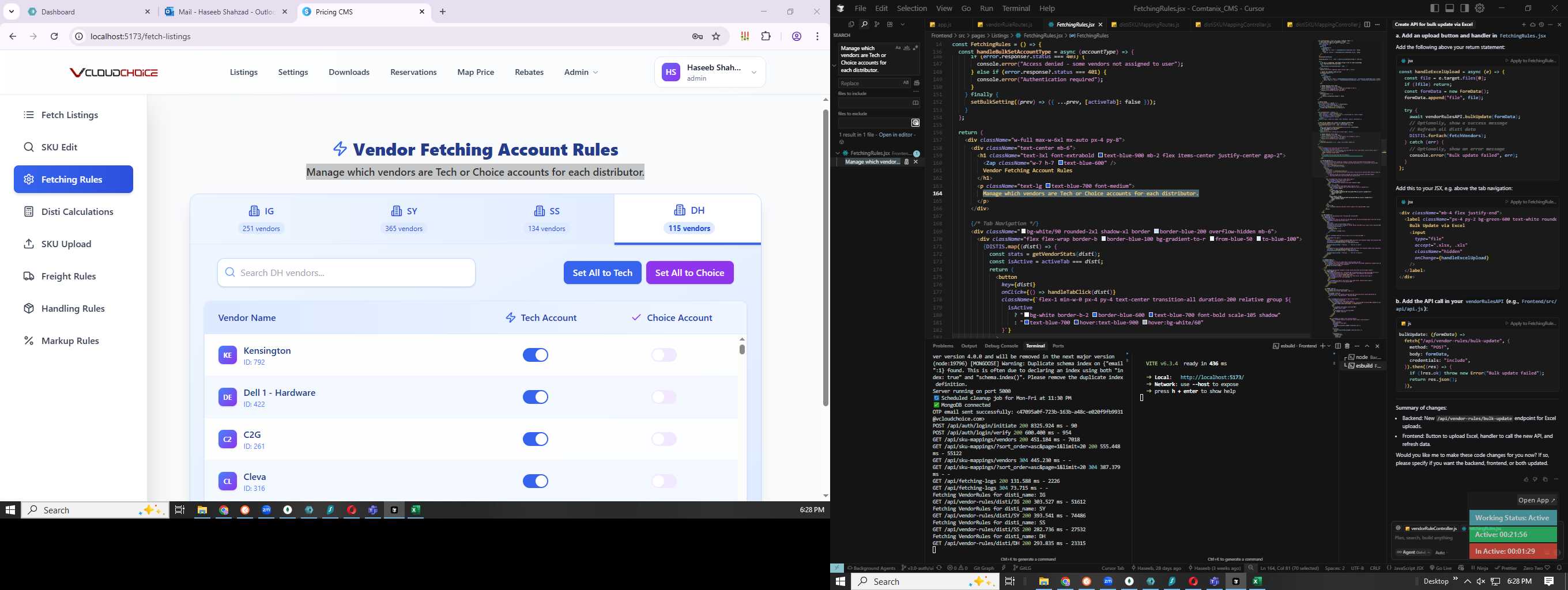Toggle Cleva Tech Account switch

[536, 481]
